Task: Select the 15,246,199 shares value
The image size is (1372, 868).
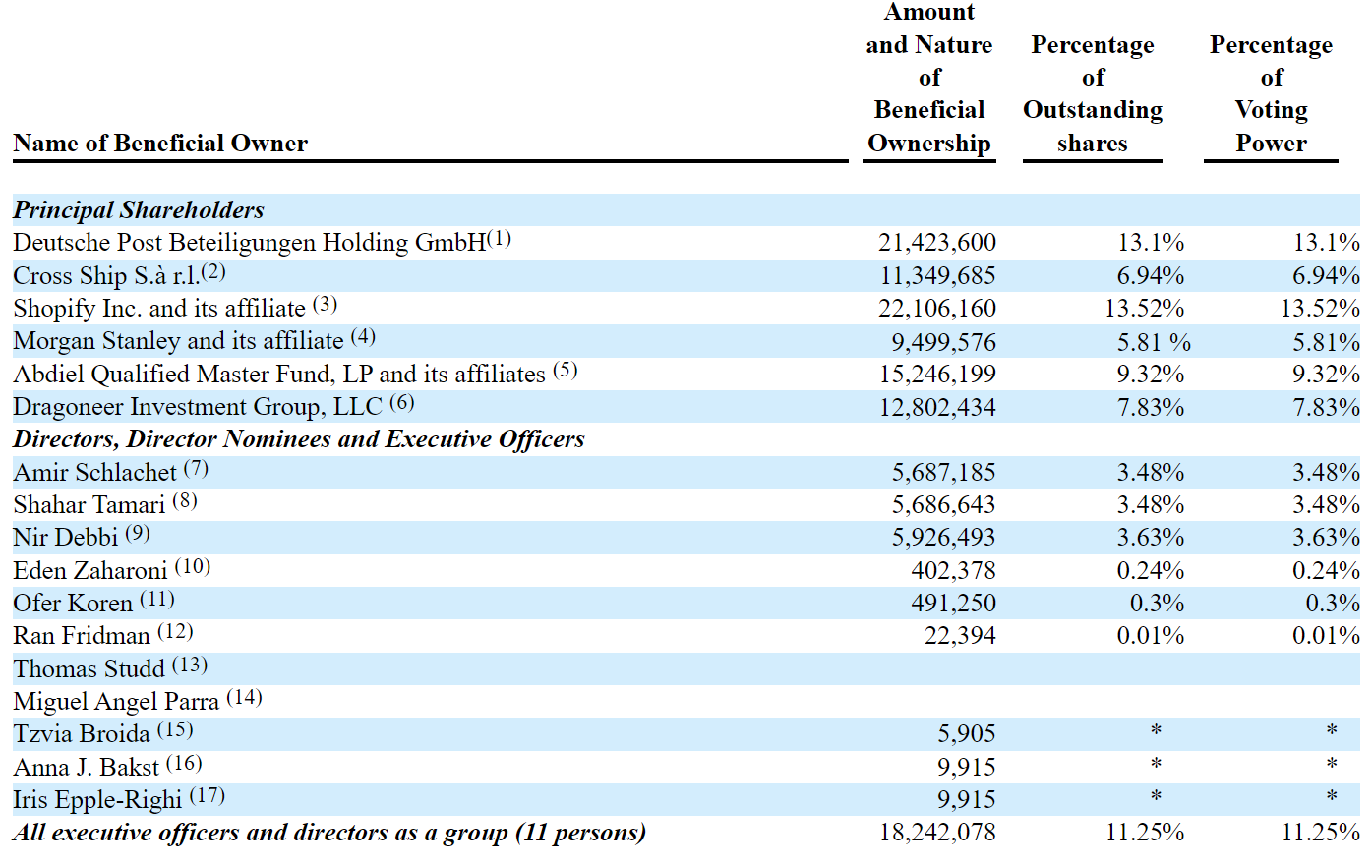Action: 937,375
